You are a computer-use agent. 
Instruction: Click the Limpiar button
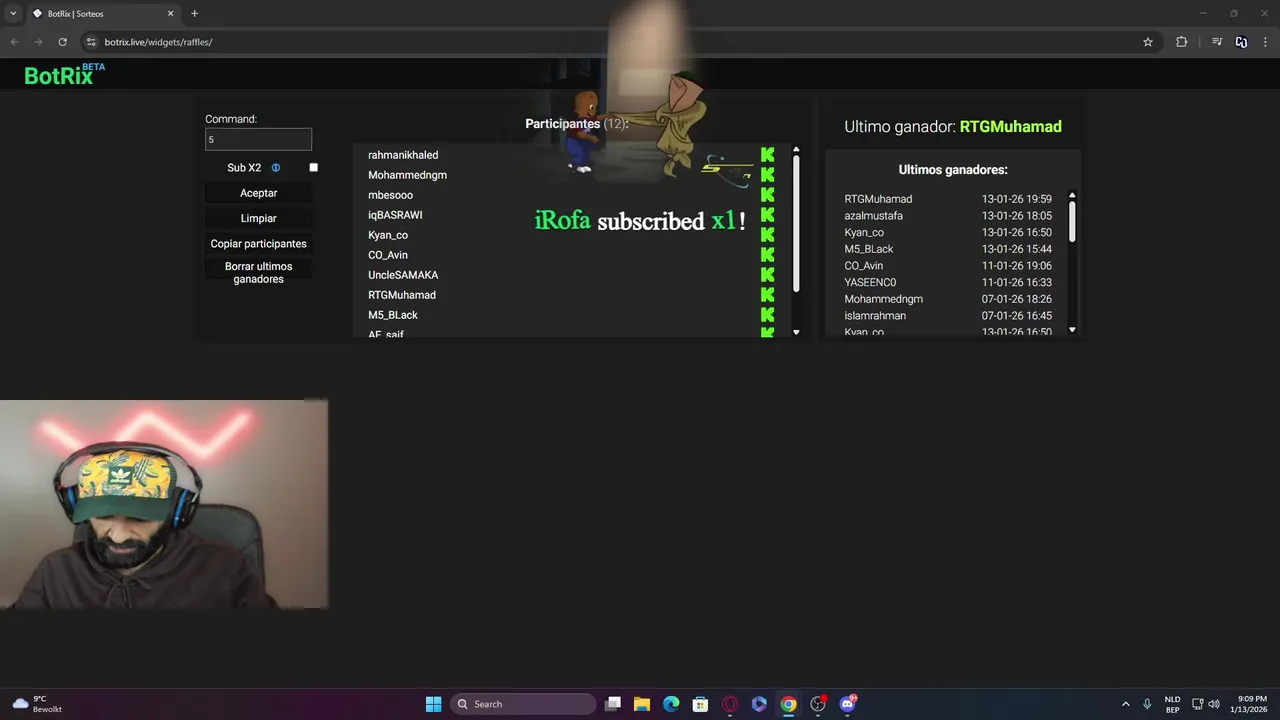tap(258, 218)
